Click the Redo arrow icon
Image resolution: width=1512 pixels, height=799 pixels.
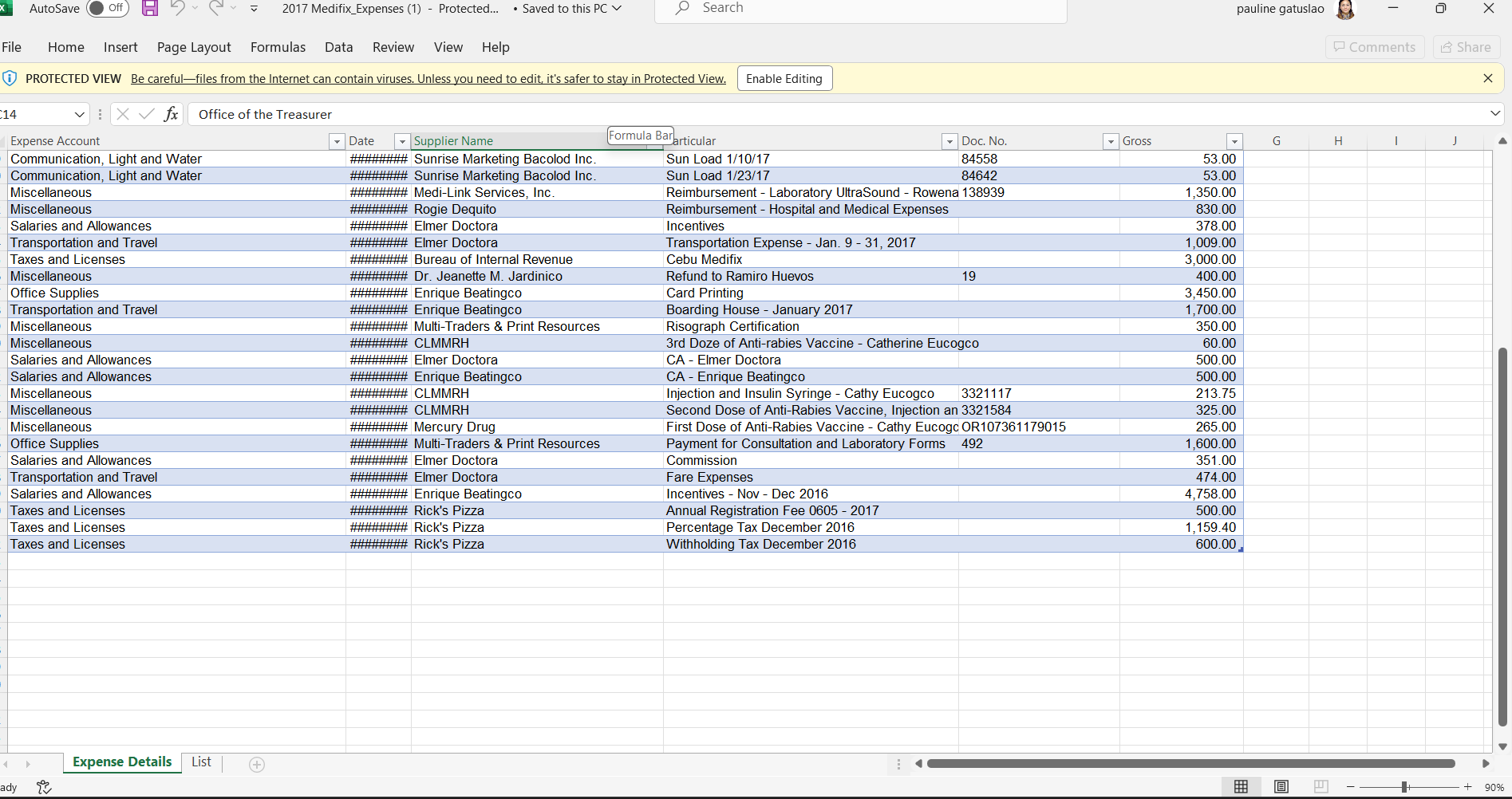click(x=215, y=8)
